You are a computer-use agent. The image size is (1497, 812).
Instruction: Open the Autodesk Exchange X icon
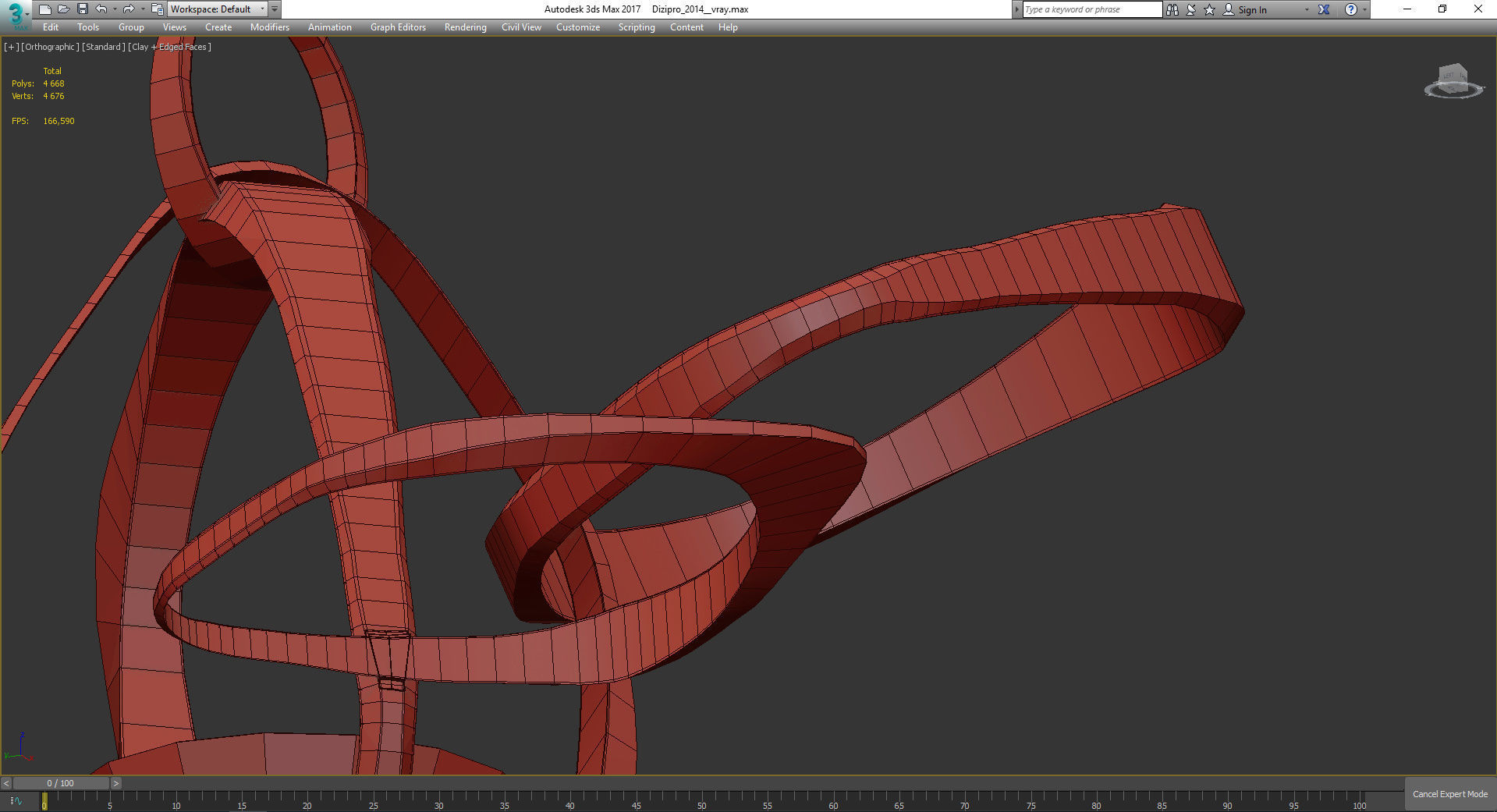1324,9
